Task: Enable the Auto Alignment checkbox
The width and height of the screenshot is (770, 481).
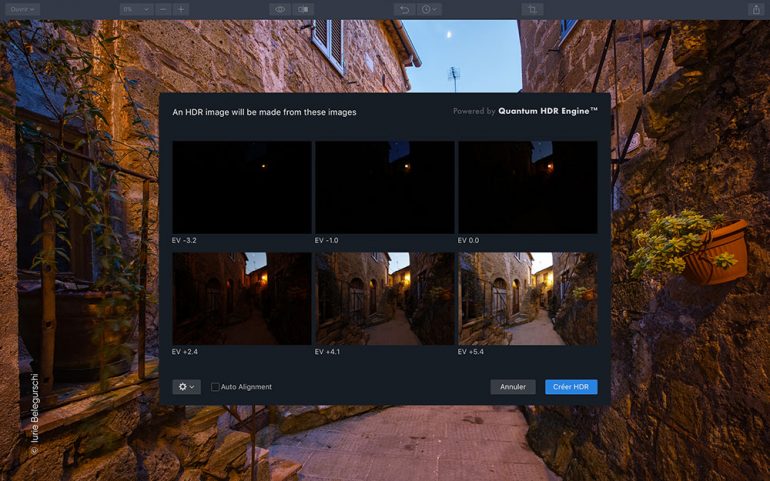Action: click(215, 387)
